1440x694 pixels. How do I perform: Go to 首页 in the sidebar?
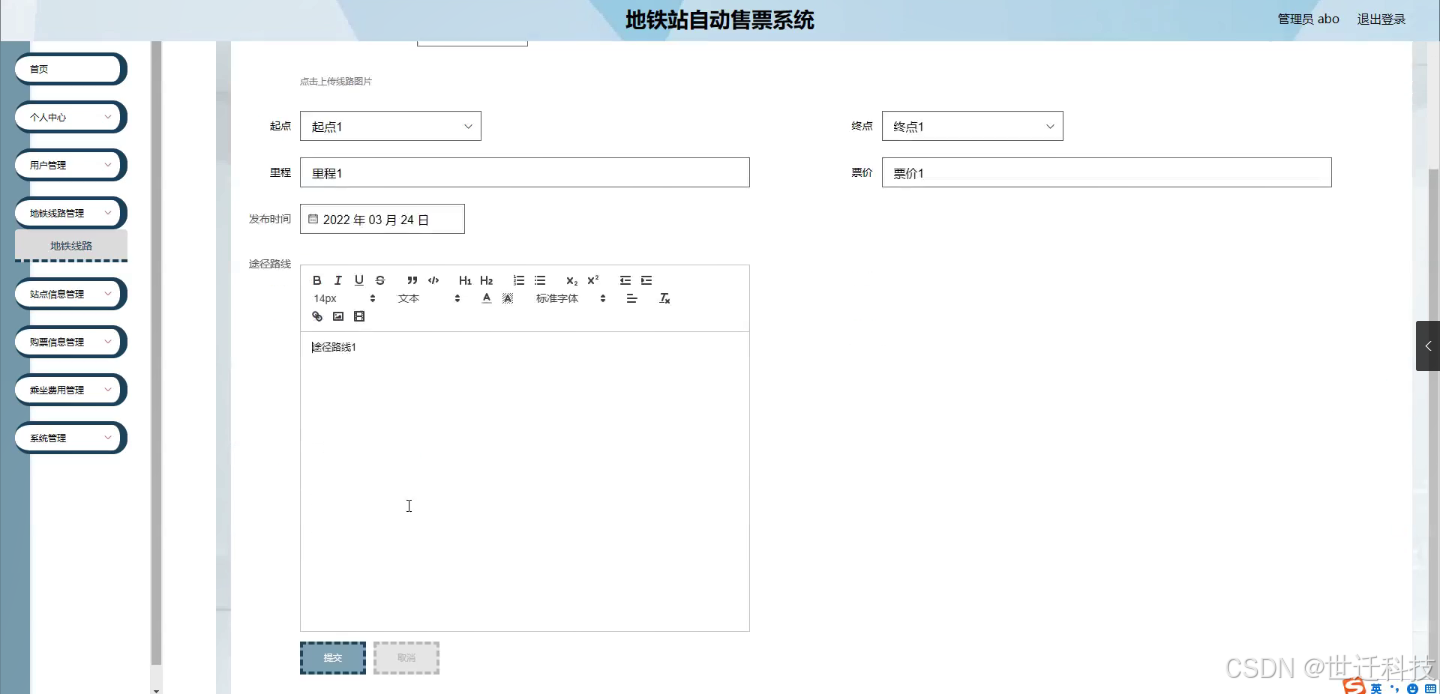pyautogui.click(x=70, y=69)
